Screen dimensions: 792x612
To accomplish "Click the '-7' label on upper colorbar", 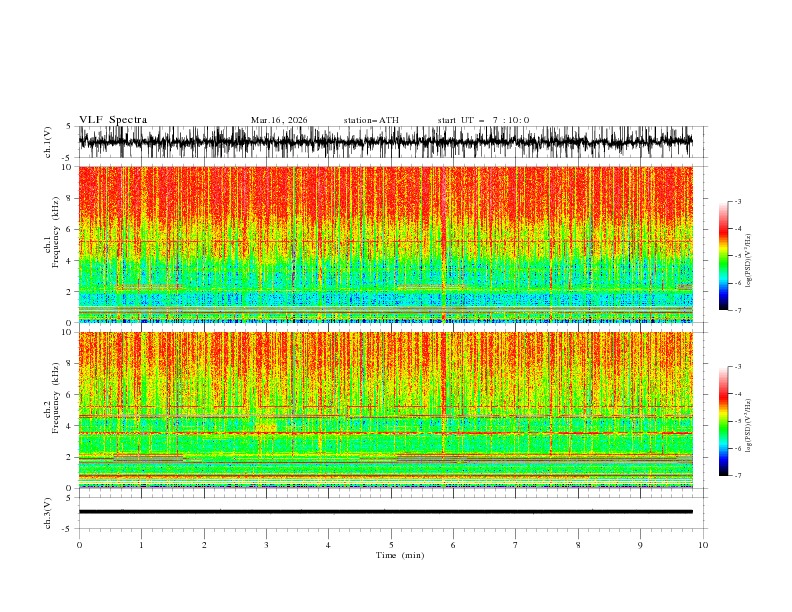I will pos(737,311).
